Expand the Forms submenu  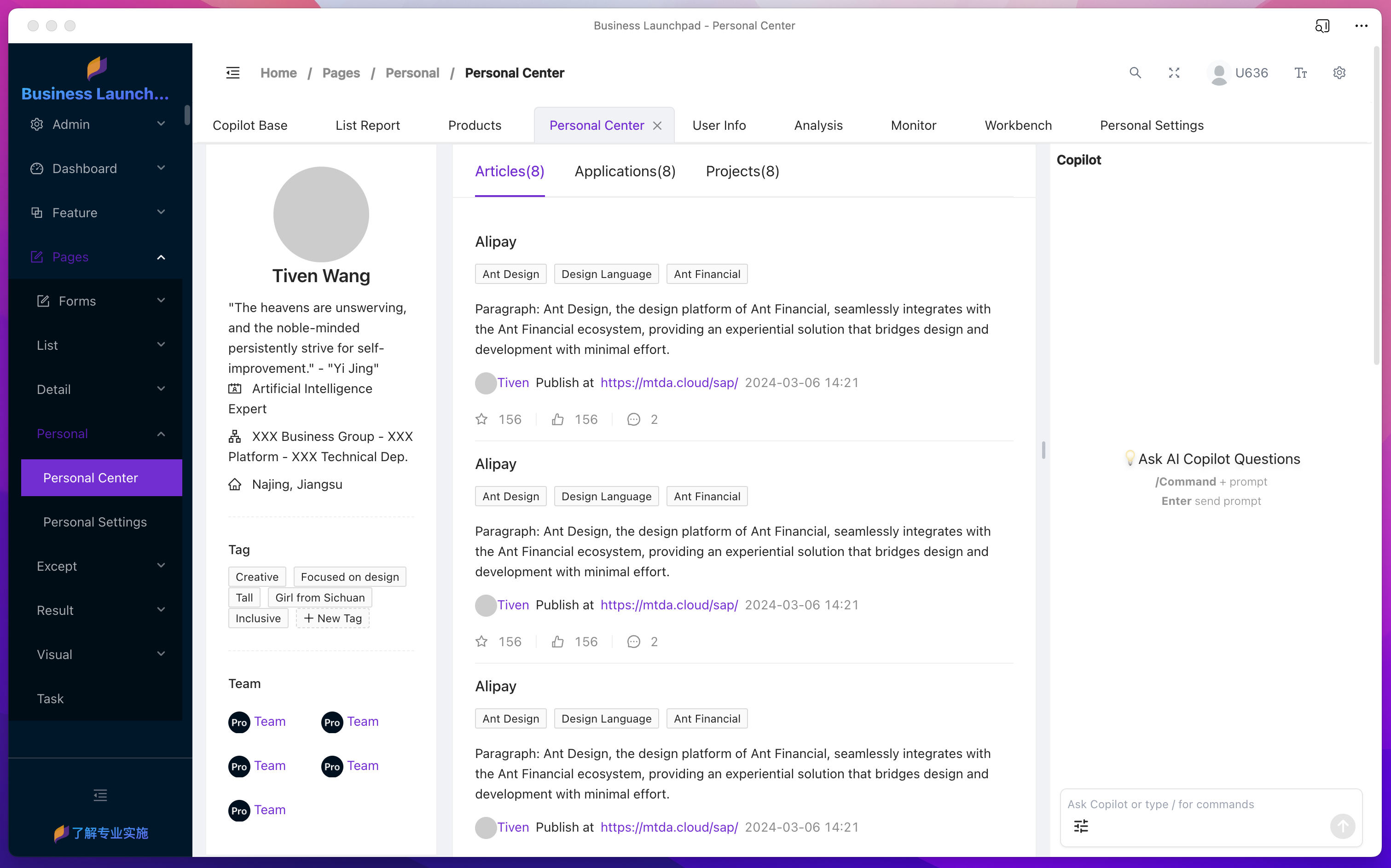pyautogui.click(x=100, y=301)
